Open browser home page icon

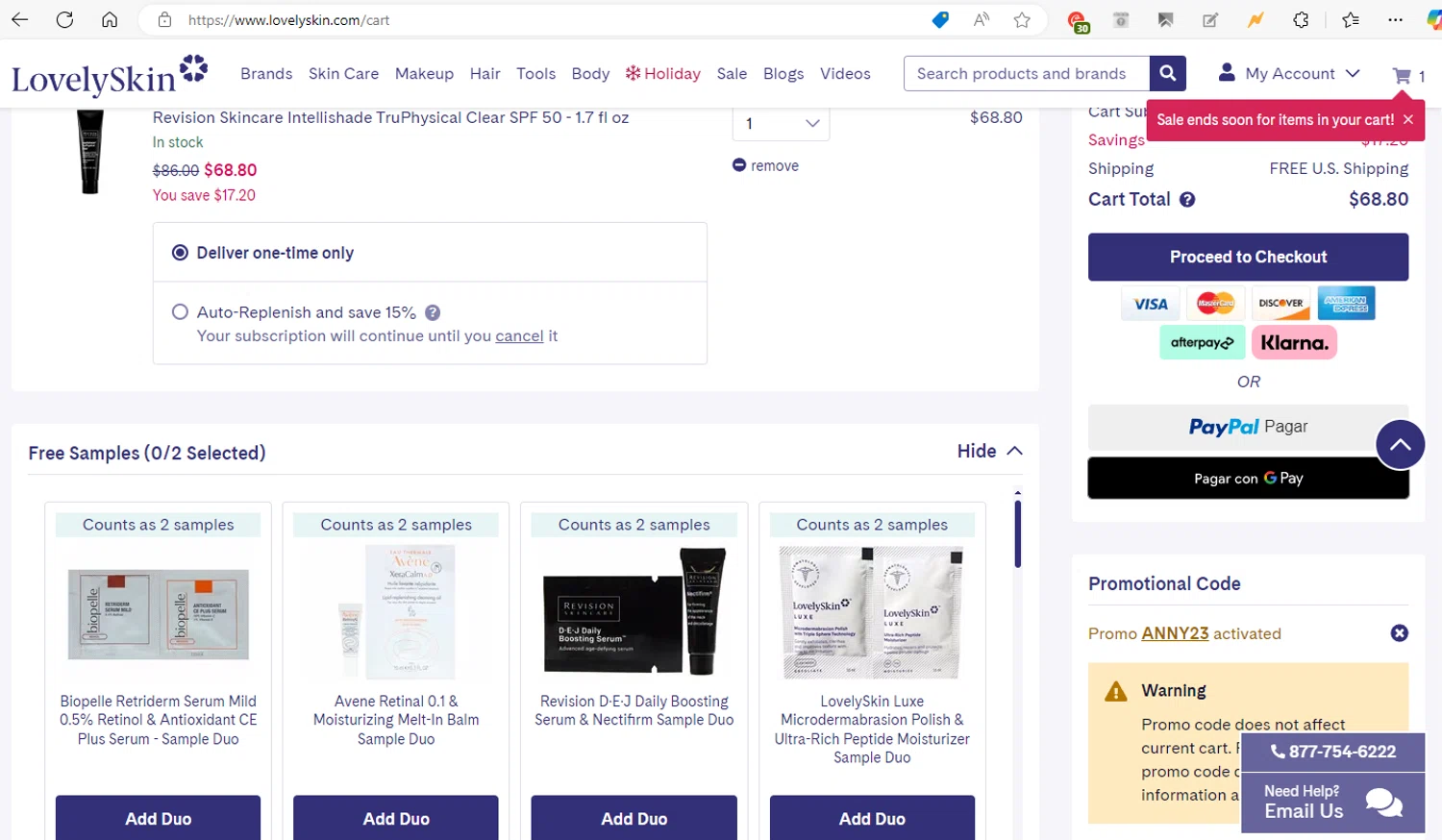click(x=110, y=19)
